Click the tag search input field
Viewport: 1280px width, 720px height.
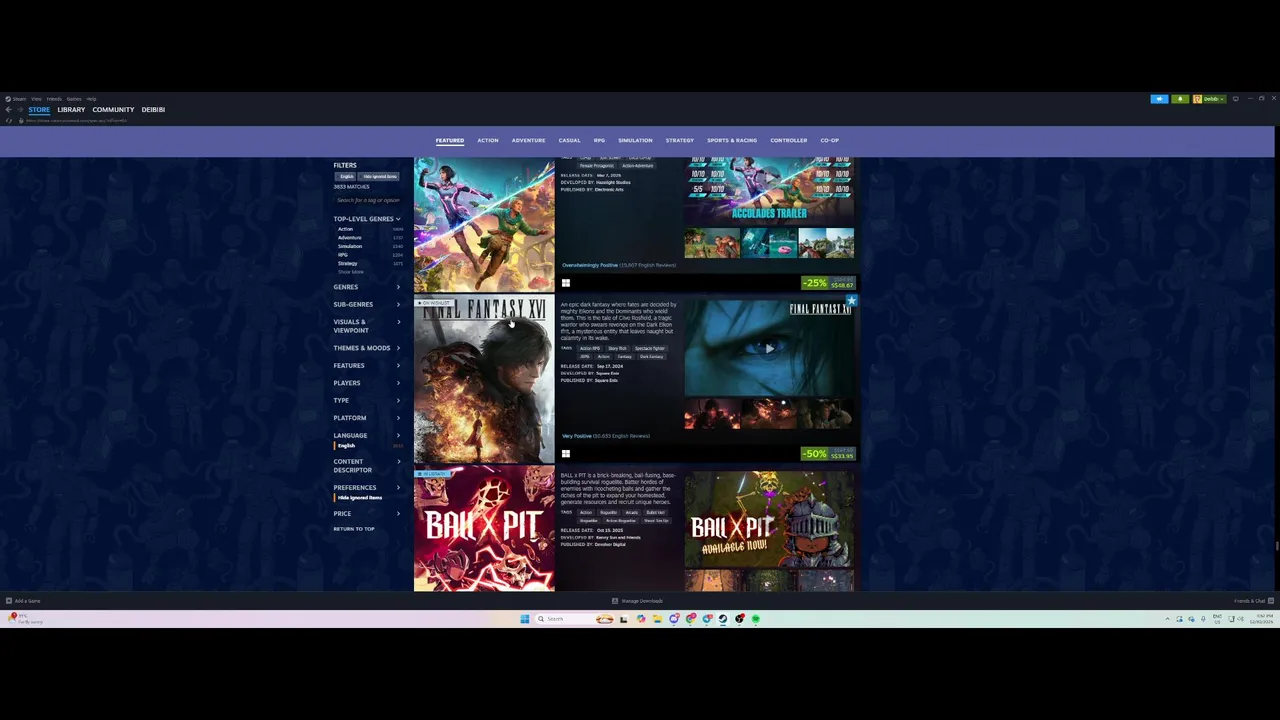click(x=367, y=200)
